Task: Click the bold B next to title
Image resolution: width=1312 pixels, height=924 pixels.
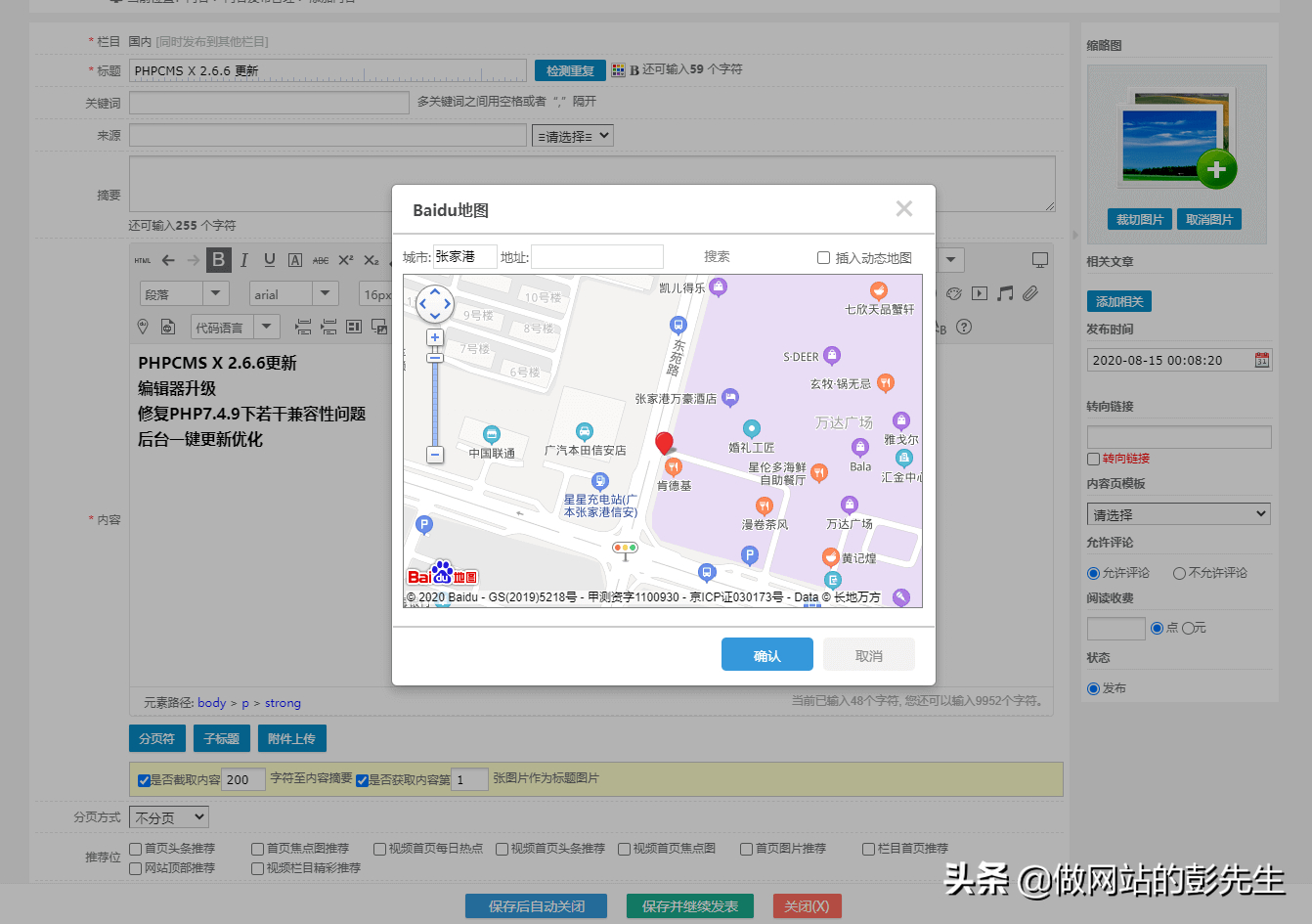Action: click(x=634, y=70)
